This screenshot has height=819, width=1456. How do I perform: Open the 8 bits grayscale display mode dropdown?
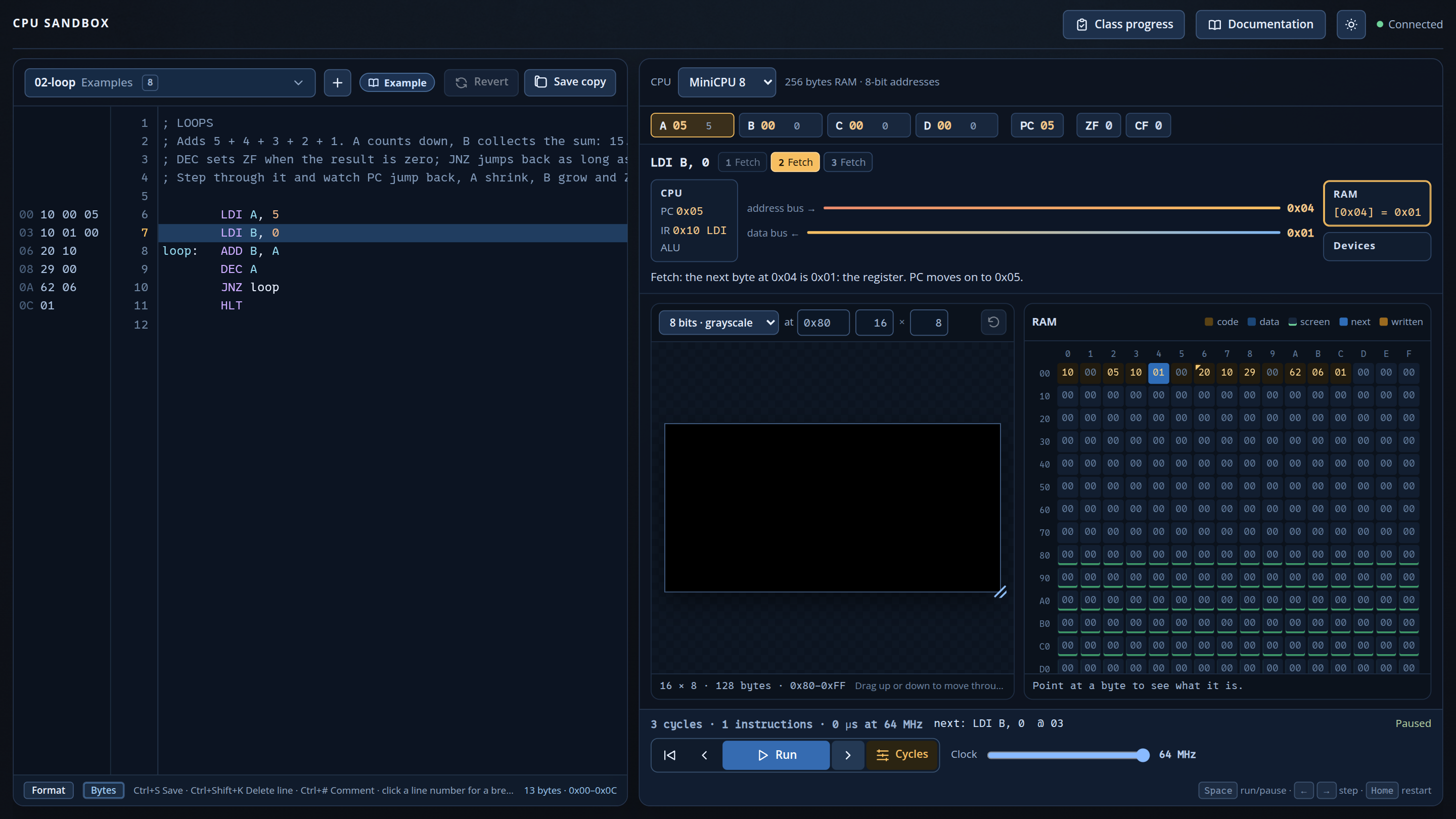718,323
